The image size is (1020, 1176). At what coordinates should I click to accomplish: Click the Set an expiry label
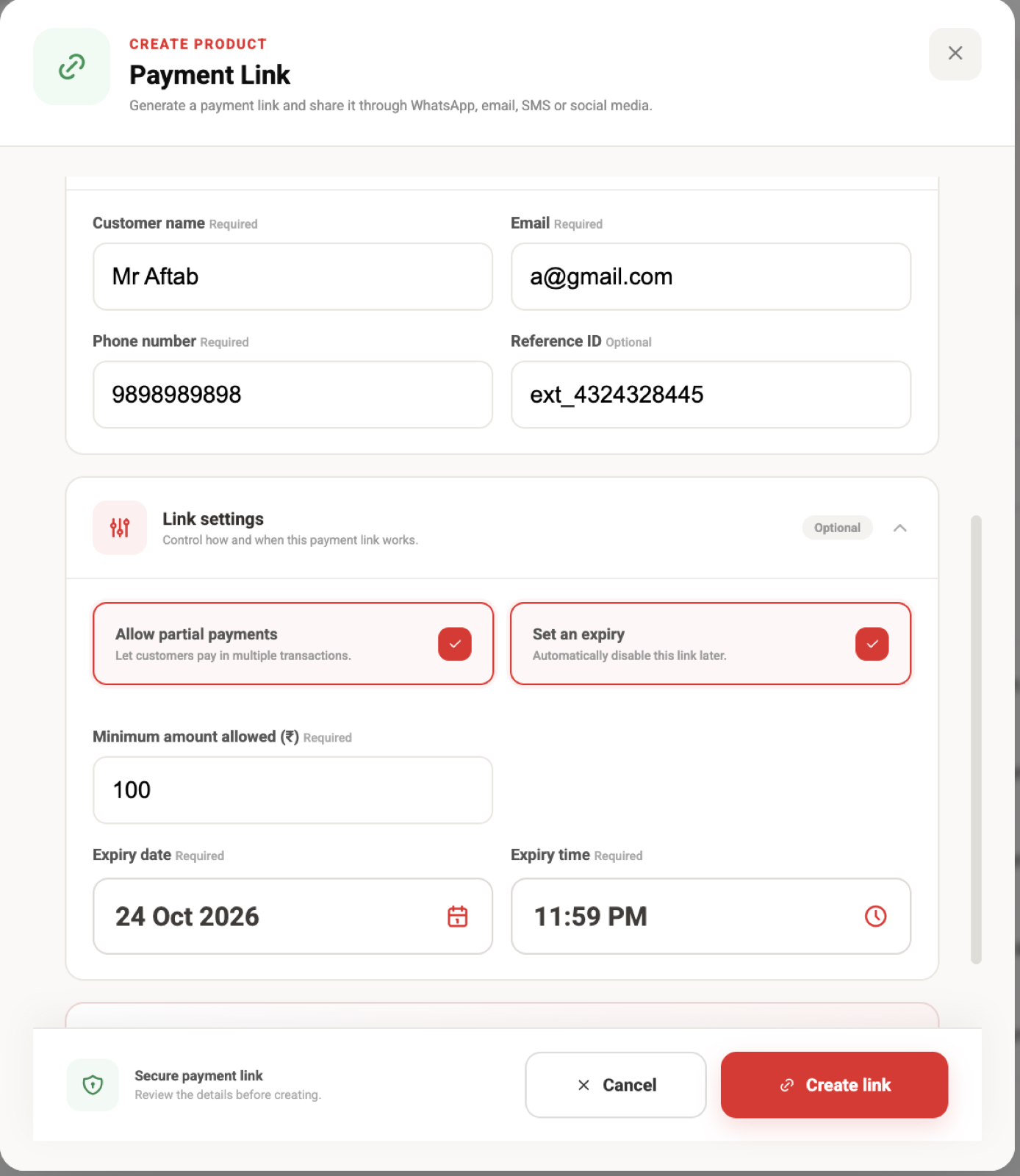(578, 634)
